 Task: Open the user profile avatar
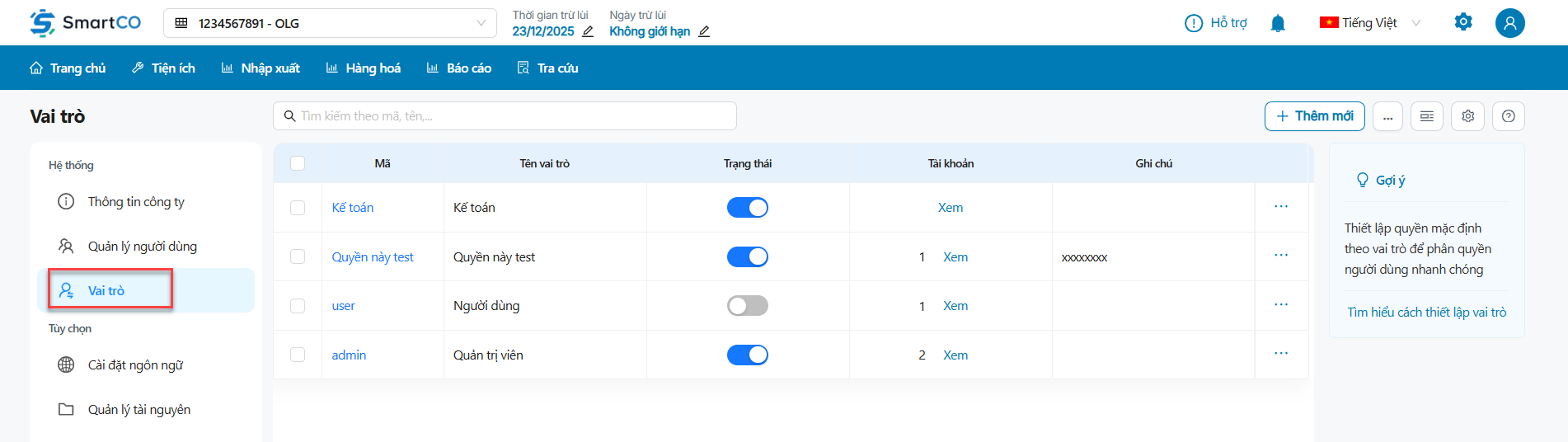coord(1509,23)
